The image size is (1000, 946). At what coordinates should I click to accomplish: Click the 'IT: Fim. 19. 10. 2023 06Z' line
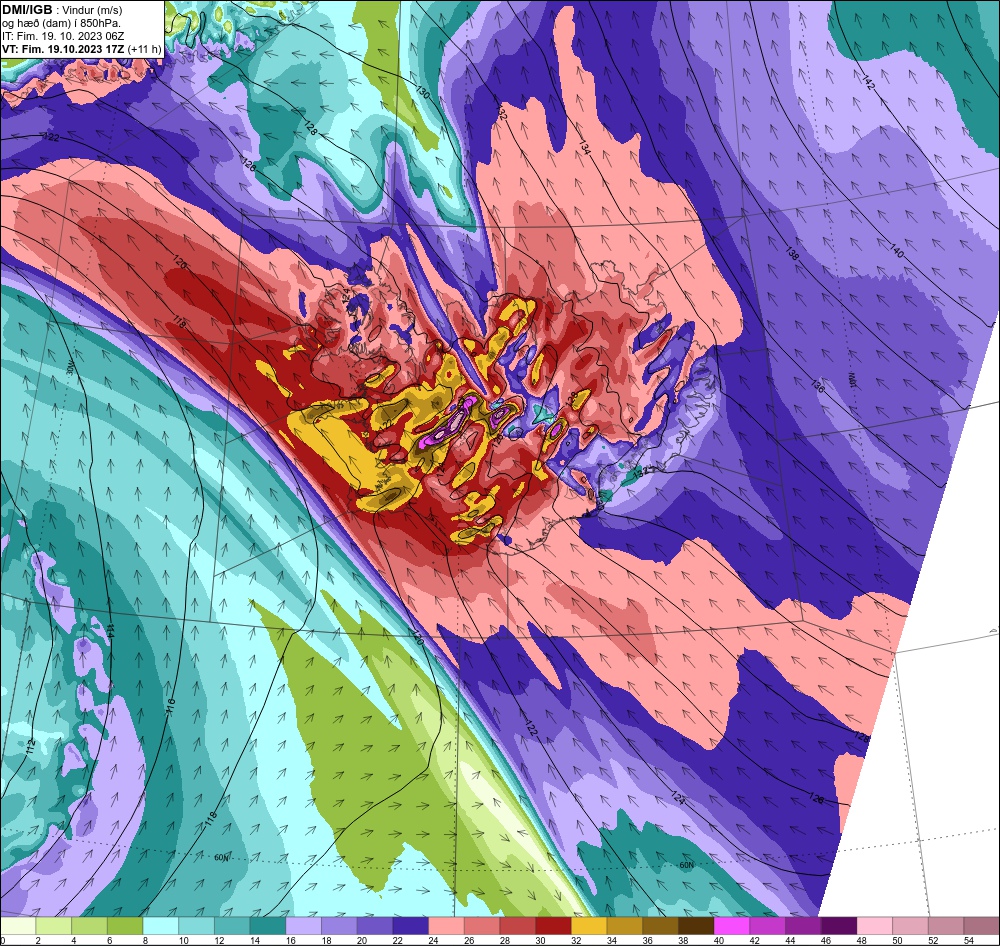point(63,36)
